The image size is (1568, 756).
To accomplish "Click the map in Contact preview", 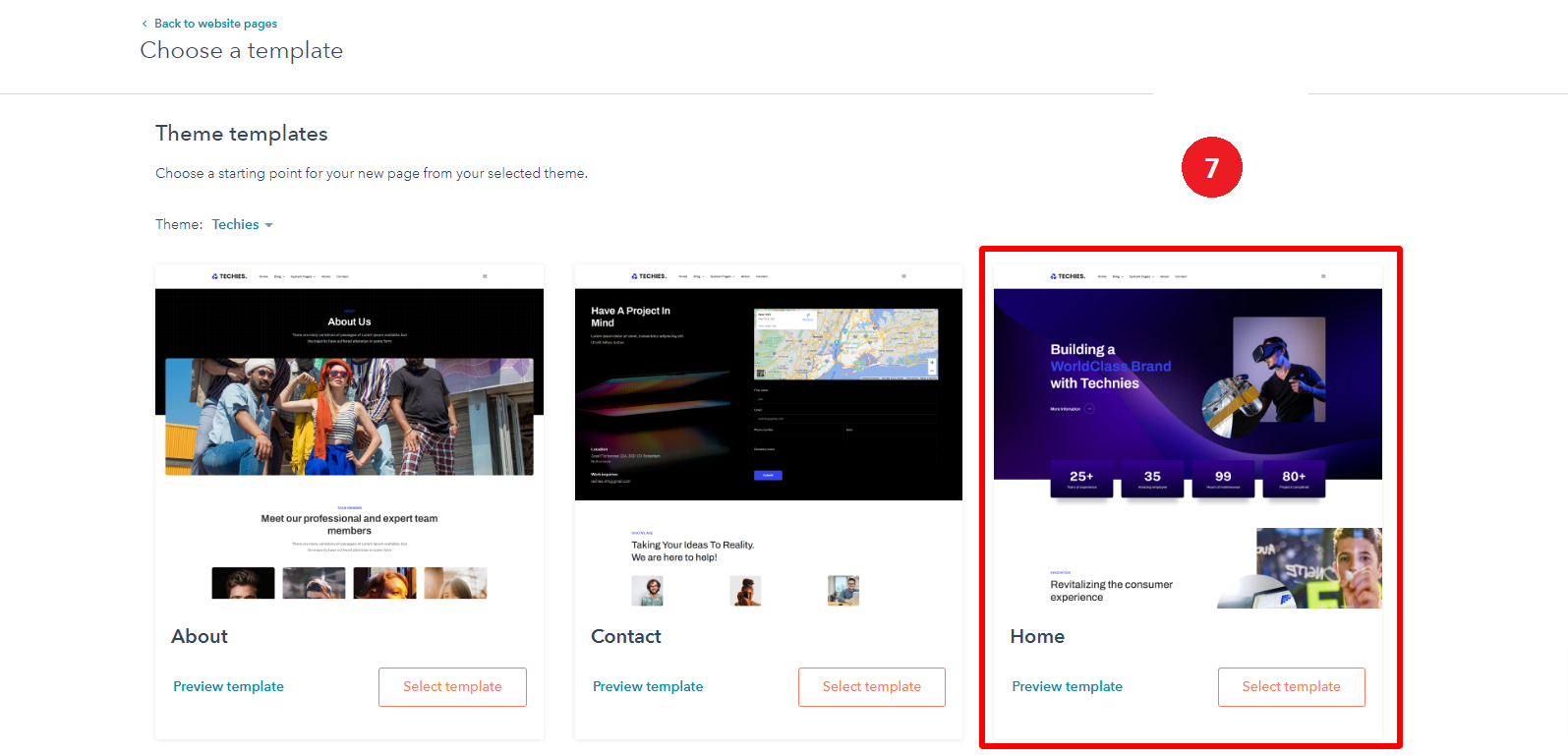I will (845, 344).
